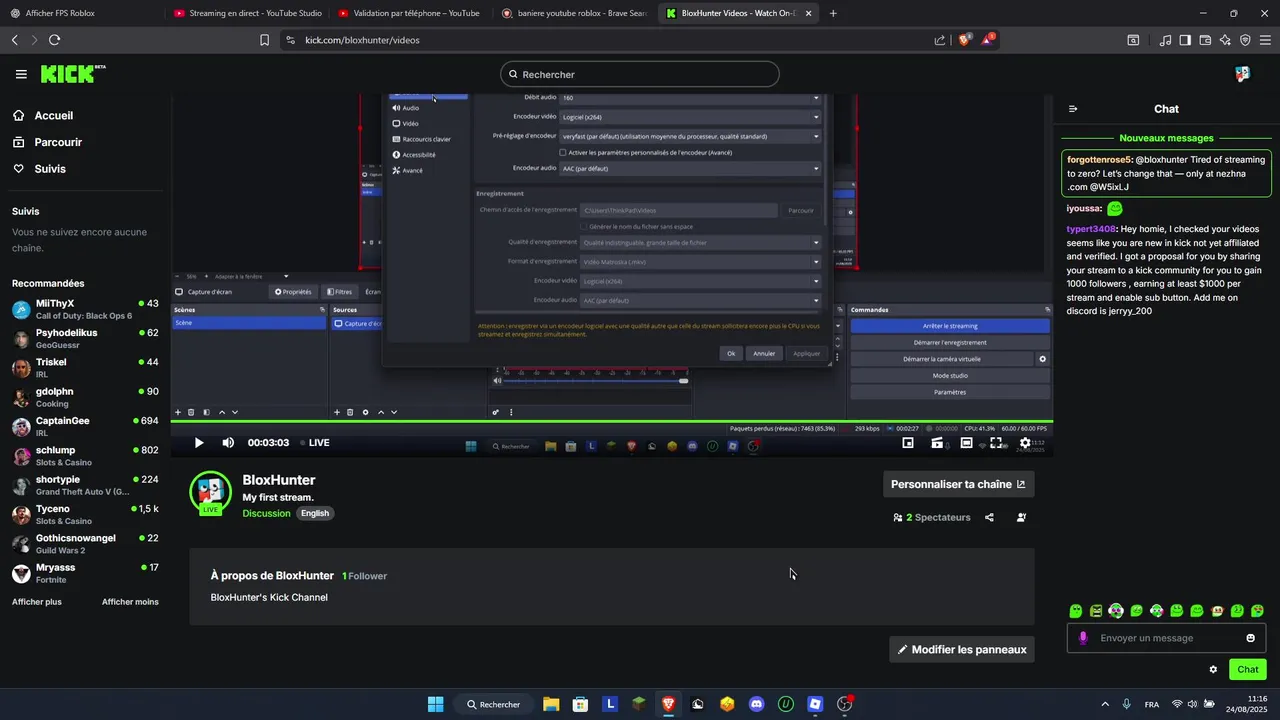
Task: Open chat settings gear
Action: pos(1213,669)
